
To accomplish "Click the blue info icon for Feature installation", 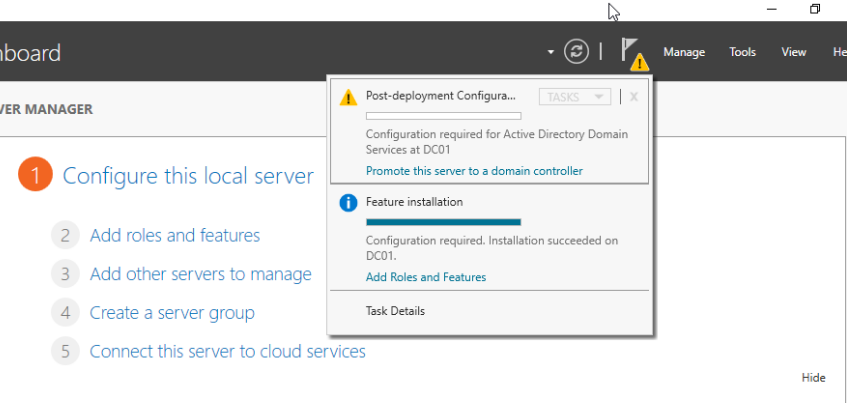I will [348, 203].
